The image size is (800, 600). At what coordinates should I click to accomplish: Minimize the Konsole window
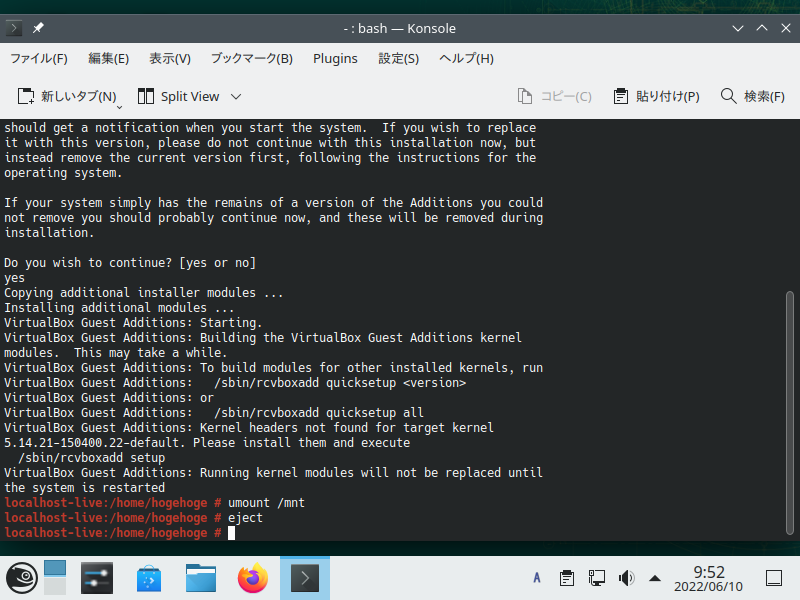pos(738,28)
